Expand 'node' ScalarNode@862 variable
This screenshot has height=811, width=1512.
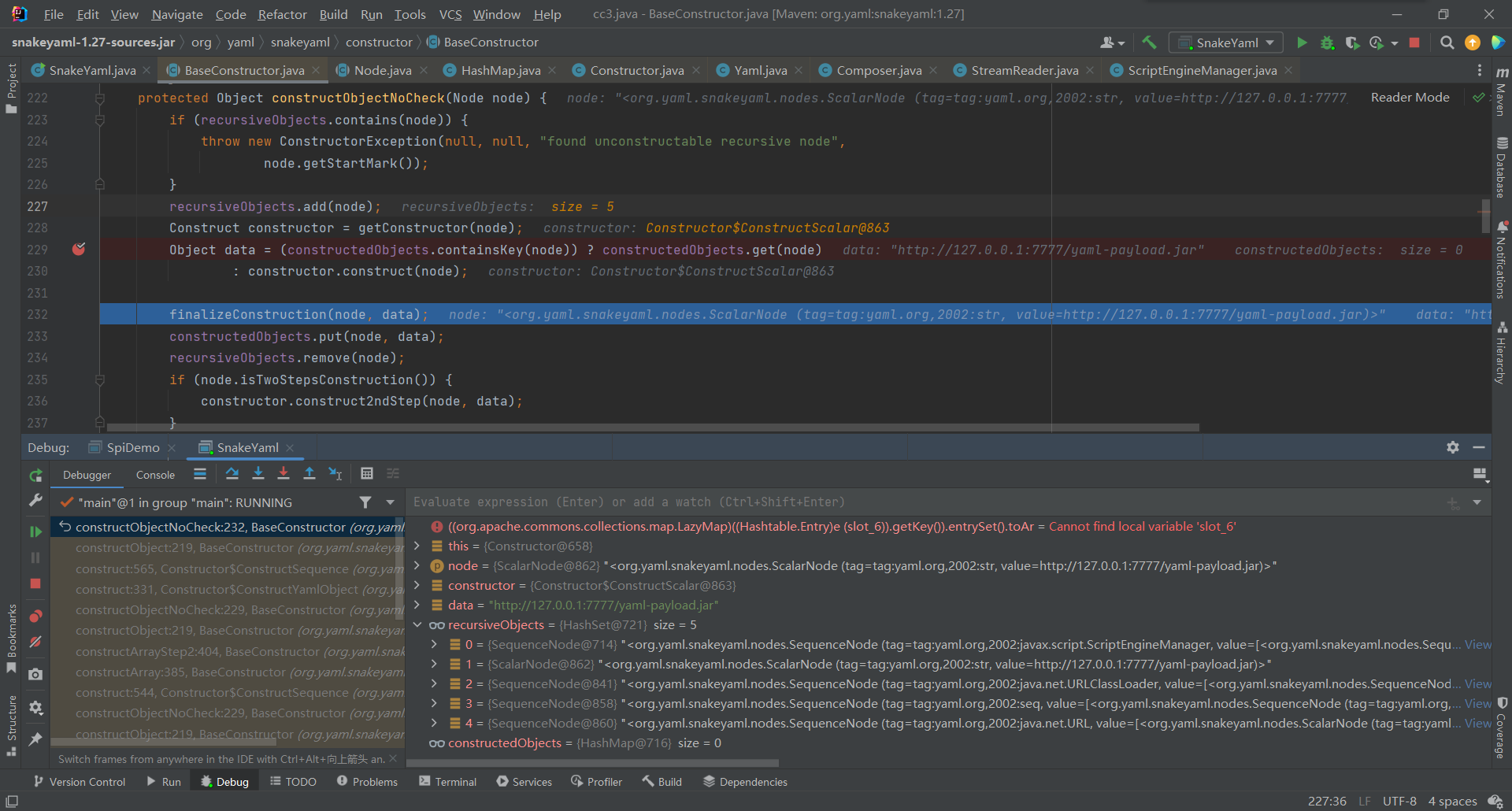(x=417, y=565)
